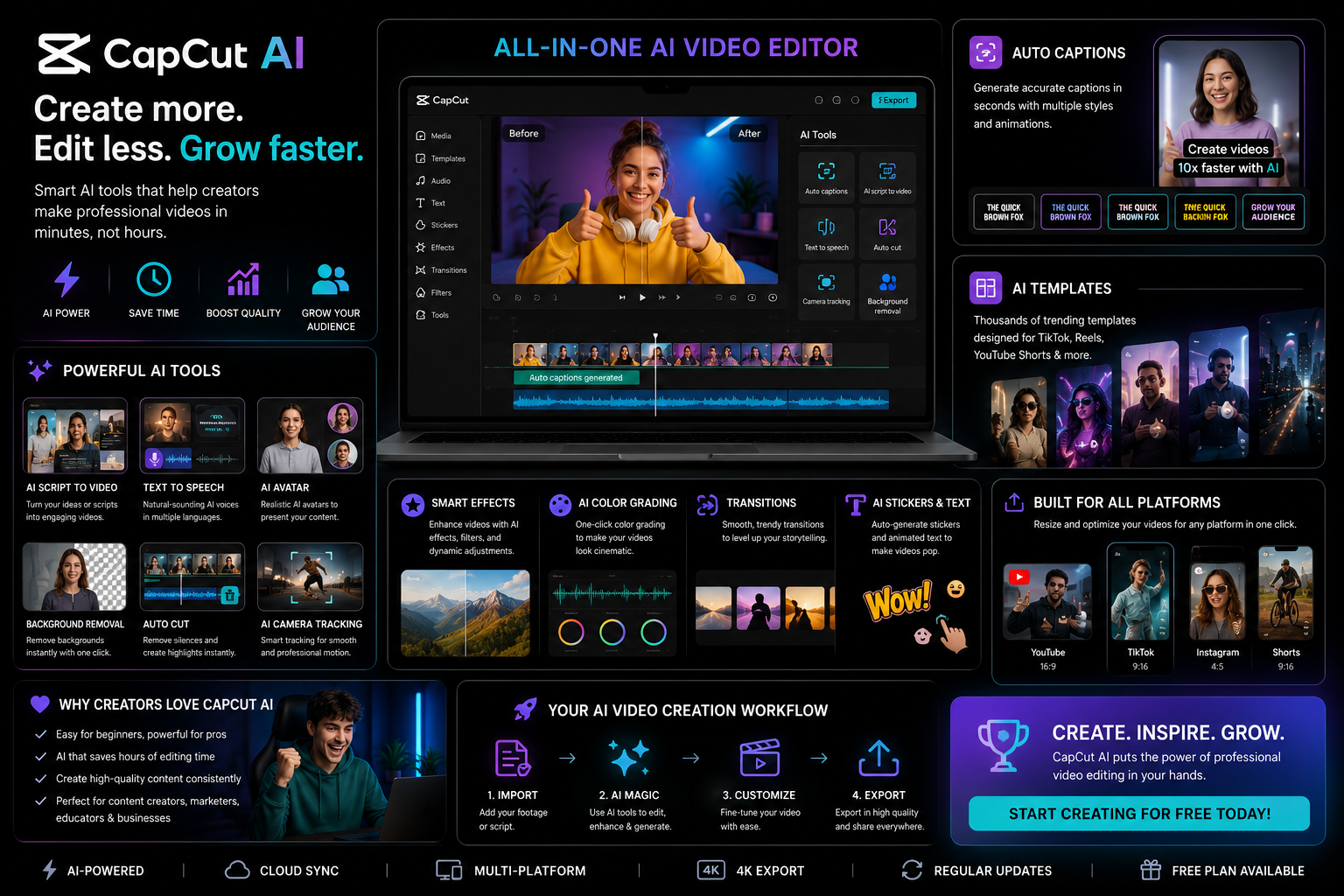
Task: Click the Grow Your Audience people icon
Action: point(331,279)
